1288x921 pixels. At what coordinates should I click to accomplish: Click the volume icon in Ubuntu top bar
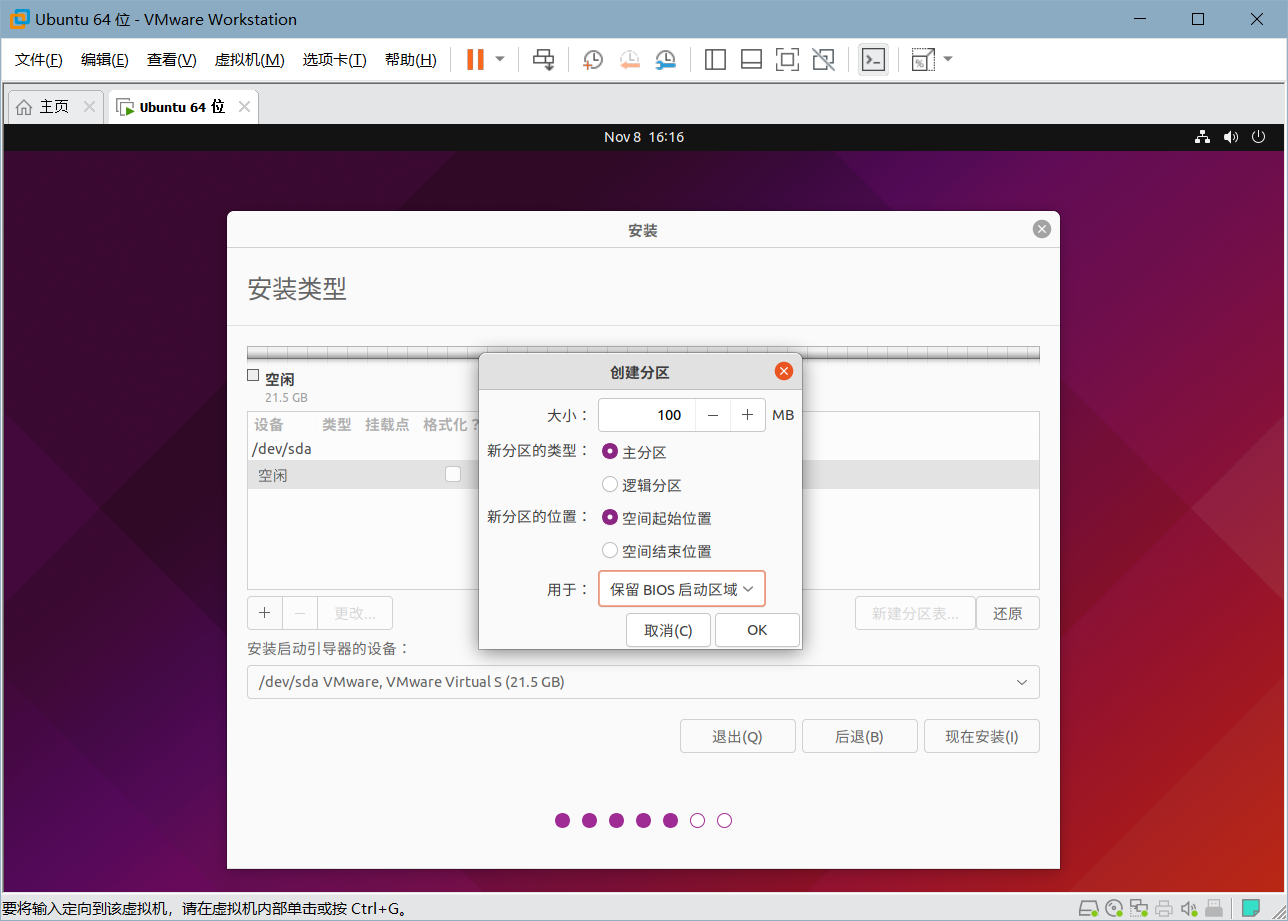1231,137
